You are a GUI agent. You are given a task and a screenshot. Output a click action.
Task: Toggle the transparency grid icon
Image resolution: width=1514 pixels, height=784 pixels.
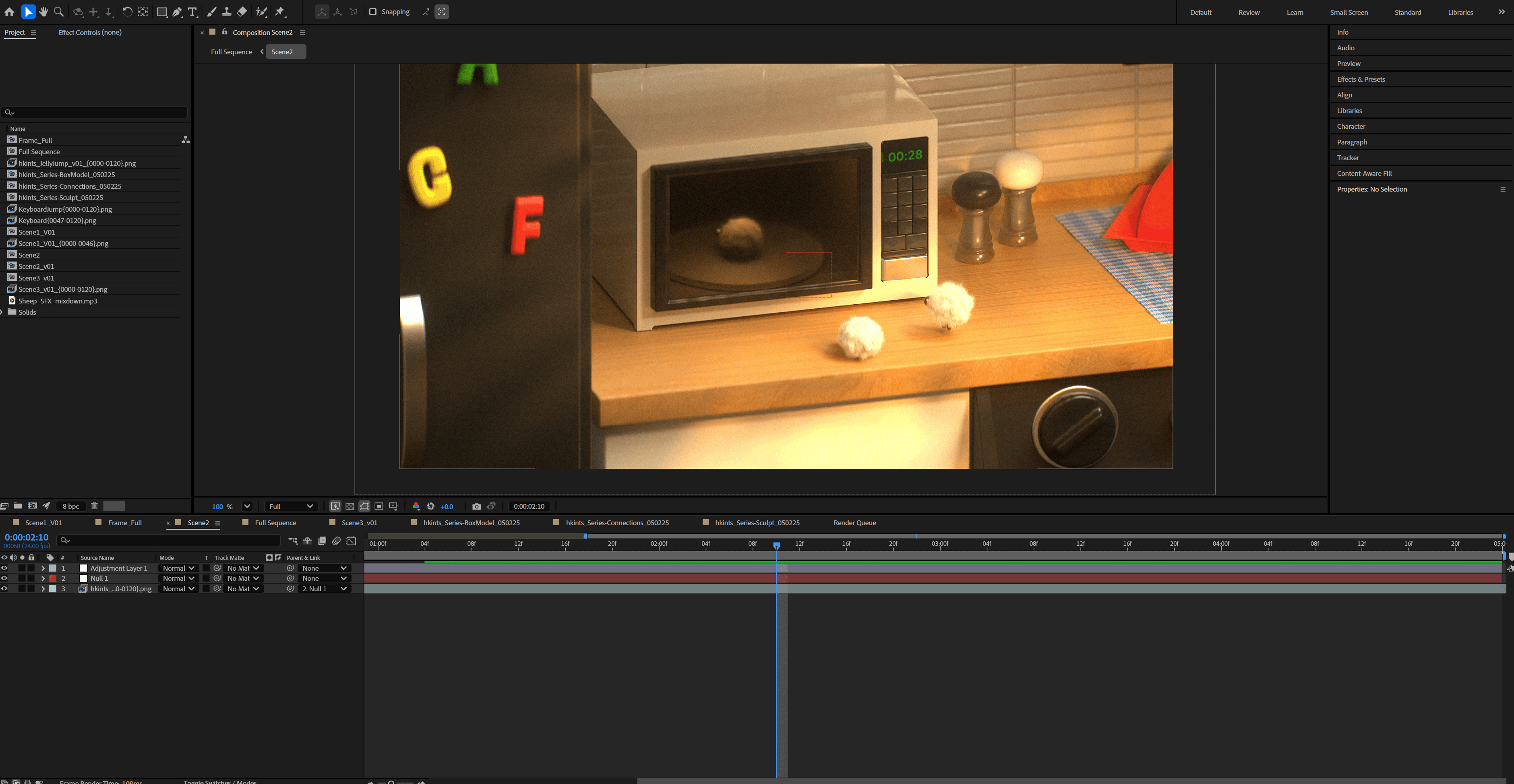(x=350, y=506)
